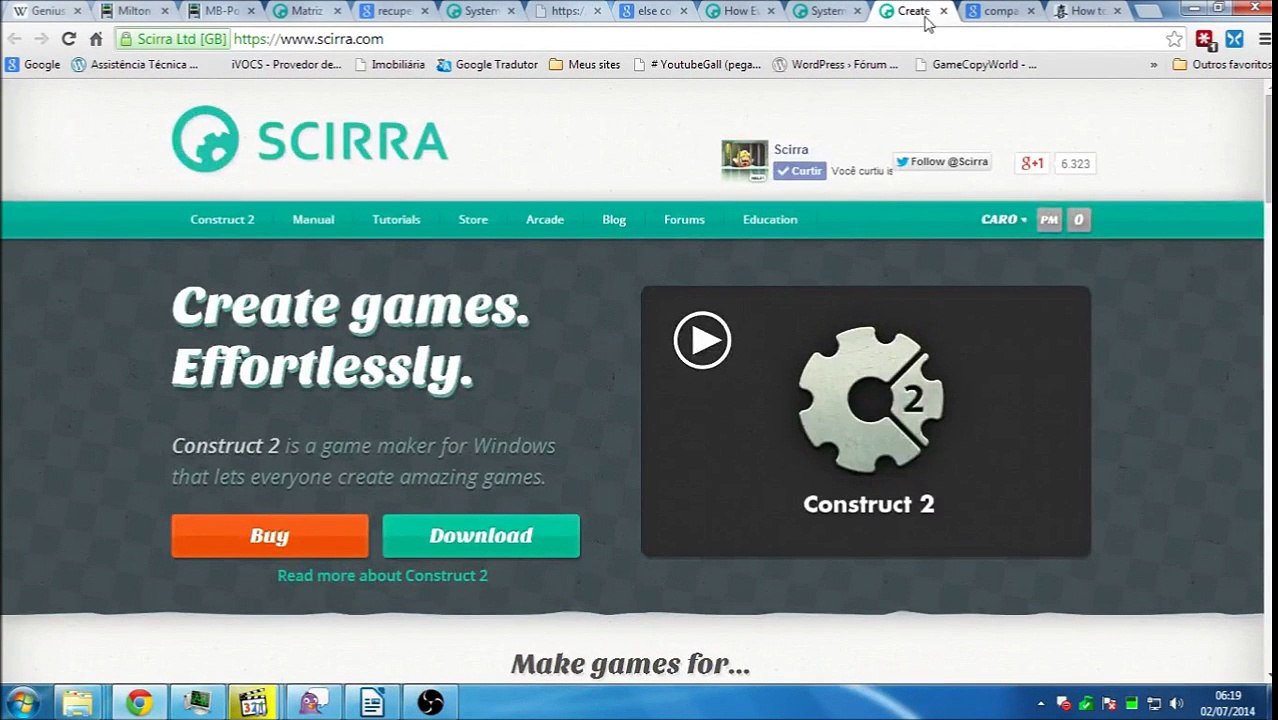This screenshot has height=720, width=1278.
Task: Open the WordPress › Fórum bookmark
Action: pyautogui.click(x=835, y=64)
